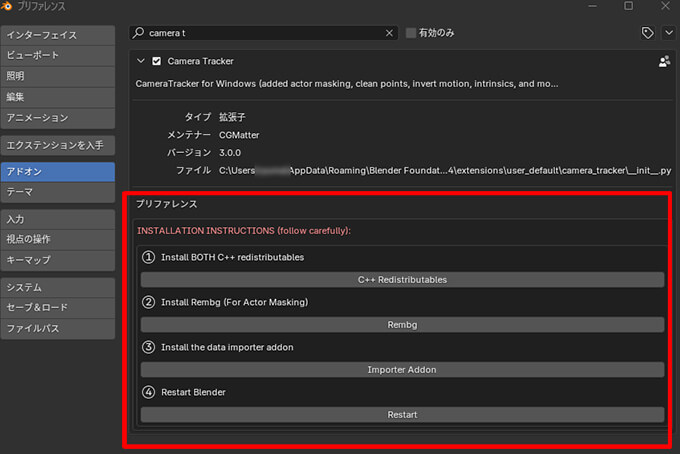Viewport: 680px width, 454px height.
Task: Click the Importer Addon button
Action: pos(402,370)
